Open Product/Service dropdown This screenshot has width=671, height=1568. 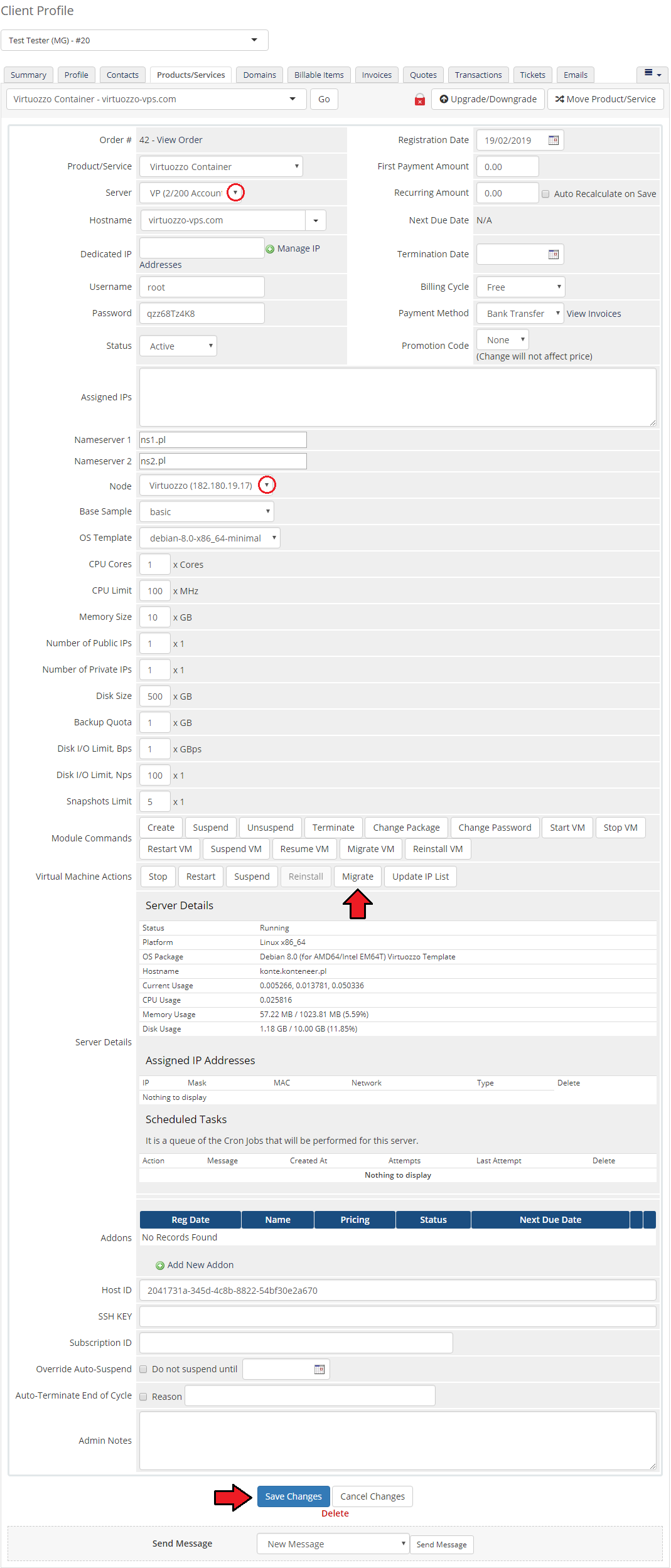pos(221,166)
